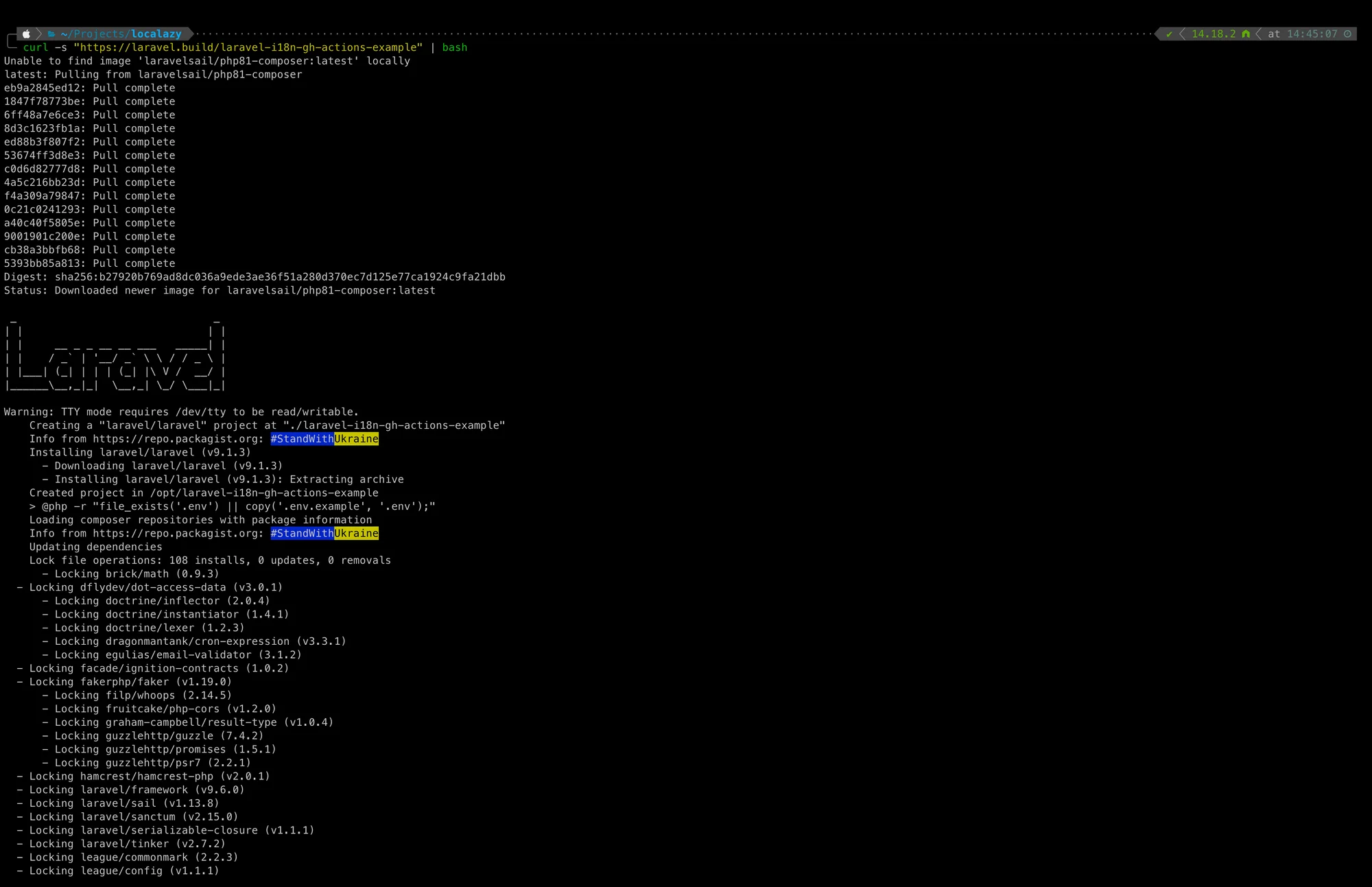Click the localazy directory name in prompt
Screen dimensions: 1372x887
[156, 34]
